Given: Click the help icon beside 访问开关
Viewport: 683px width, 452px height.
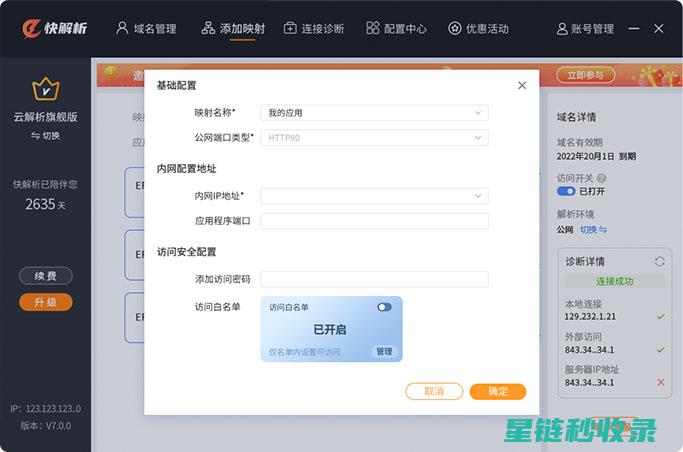Looking at the screenshot, I should click(601, 178).
